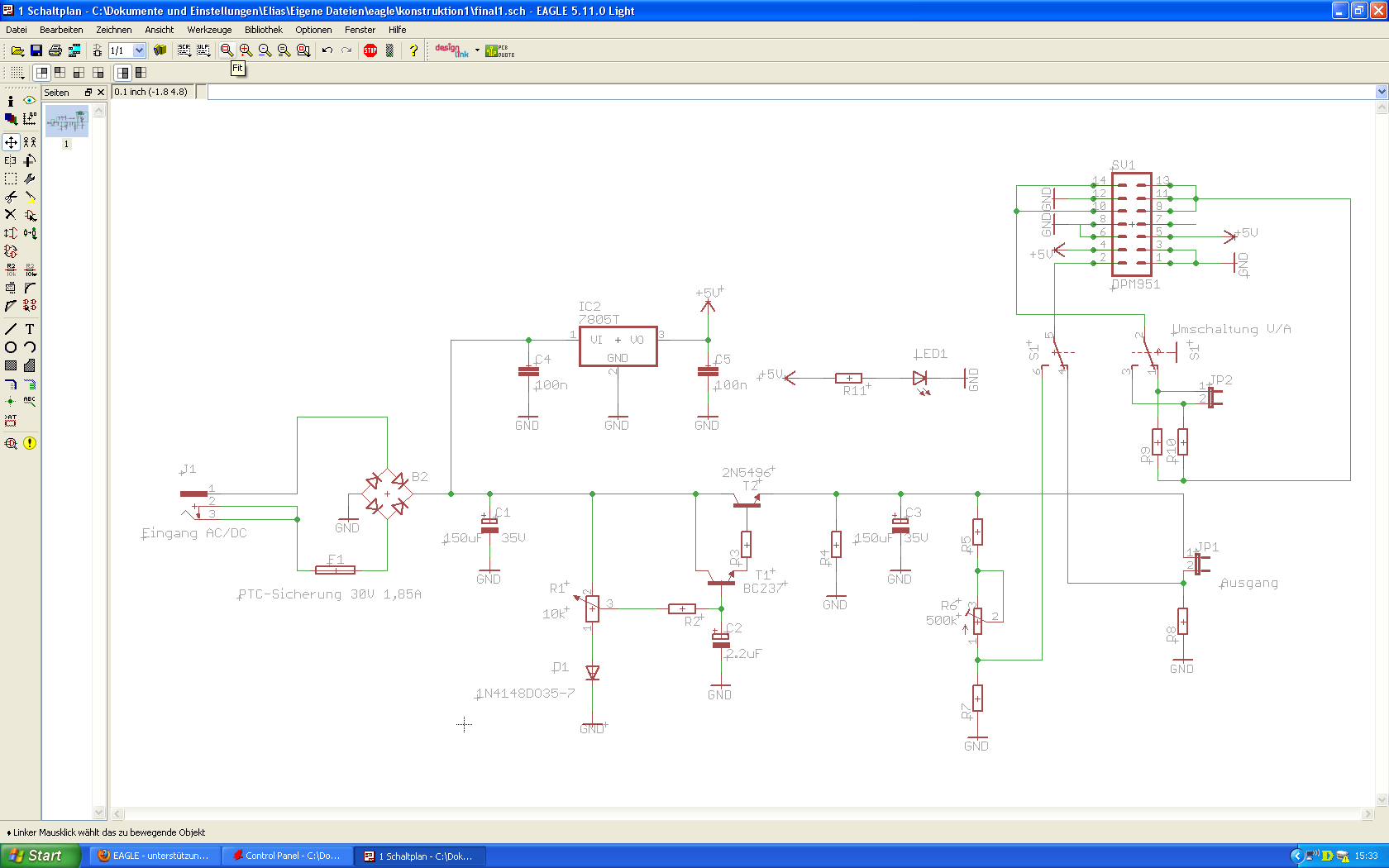Select the Junction tool (green dot)

[11, 402]
